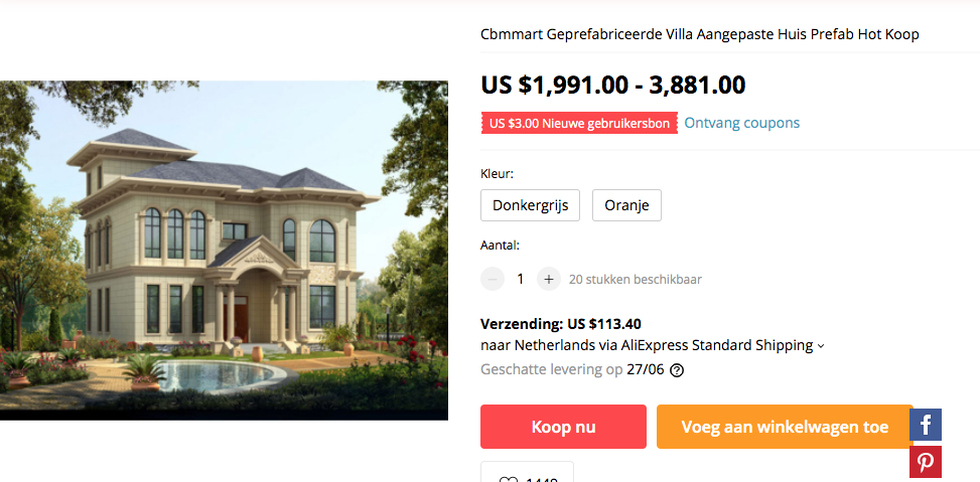This screenshot has height=482, width=980.
Task: Click the Cbmmart Geprefabriceerde Villa product title
Action: click(x=699, y=34)
